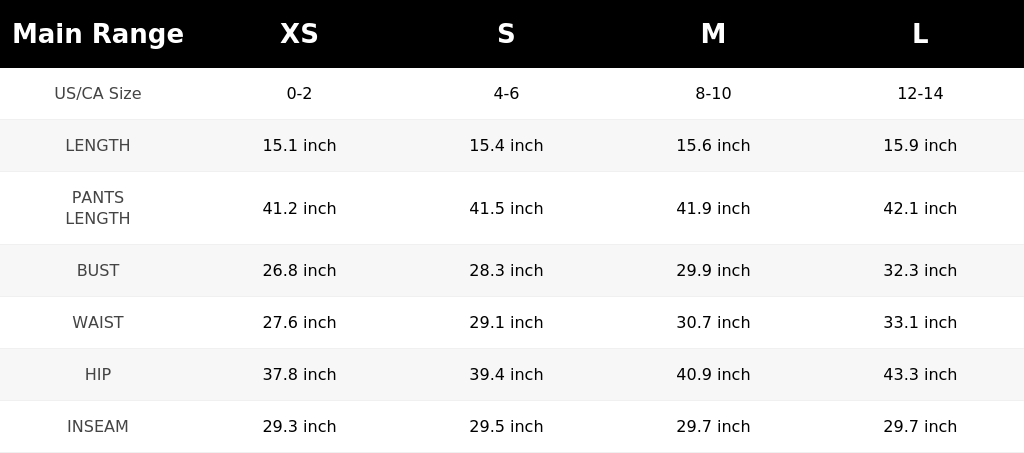Click the 0-2 US/CA size cell
The image size is (1024, 453).
point(299,93)
